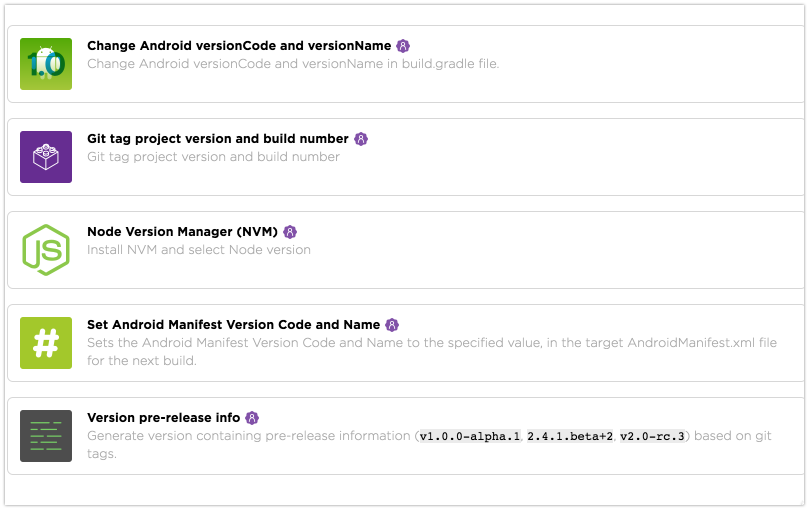The height and width of the screenshot is (510, 809).
Task: Open Change Android versionCode and versionName title
Action: [x=240, y=46]
